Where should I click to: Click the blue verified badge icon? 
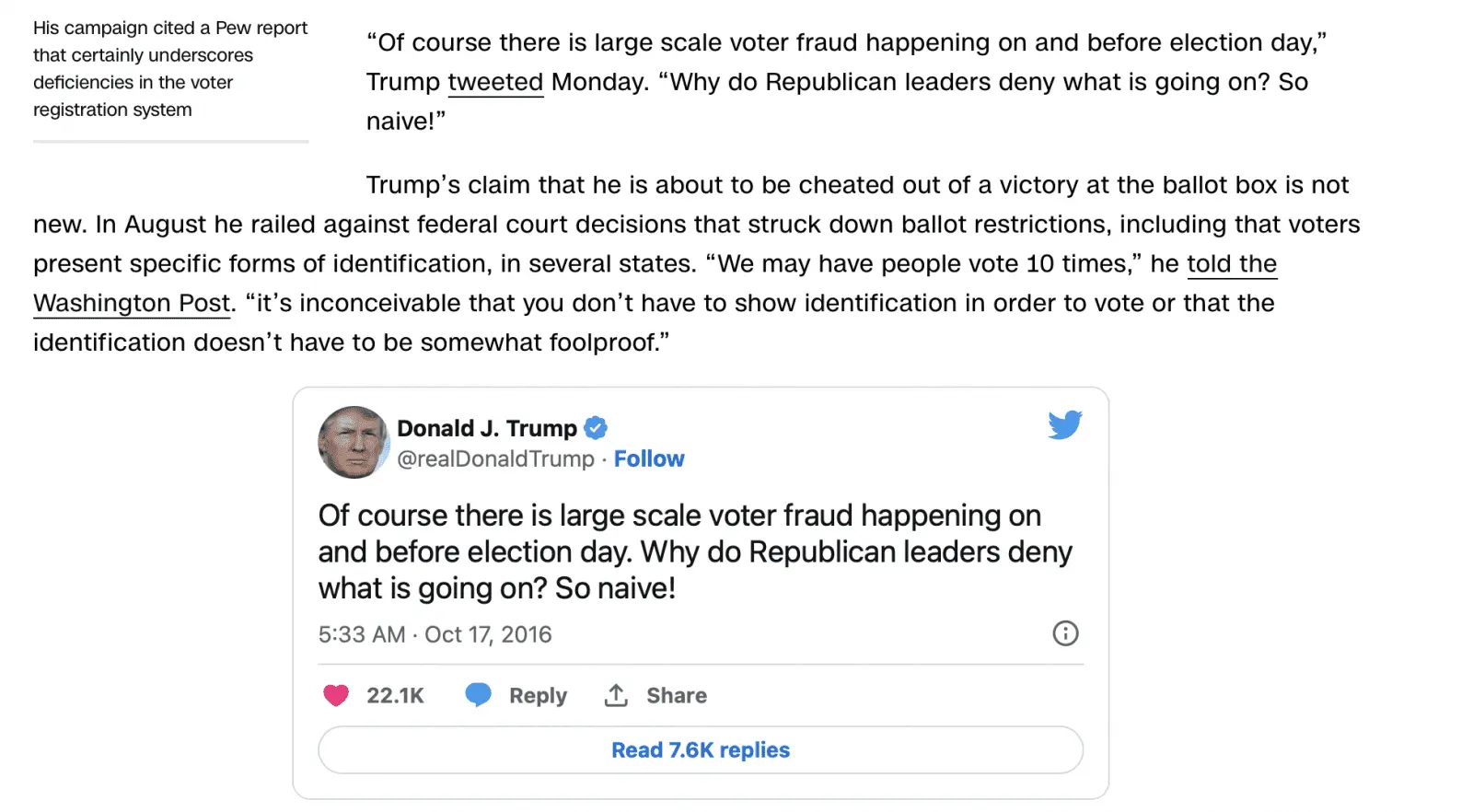[596, 428]
